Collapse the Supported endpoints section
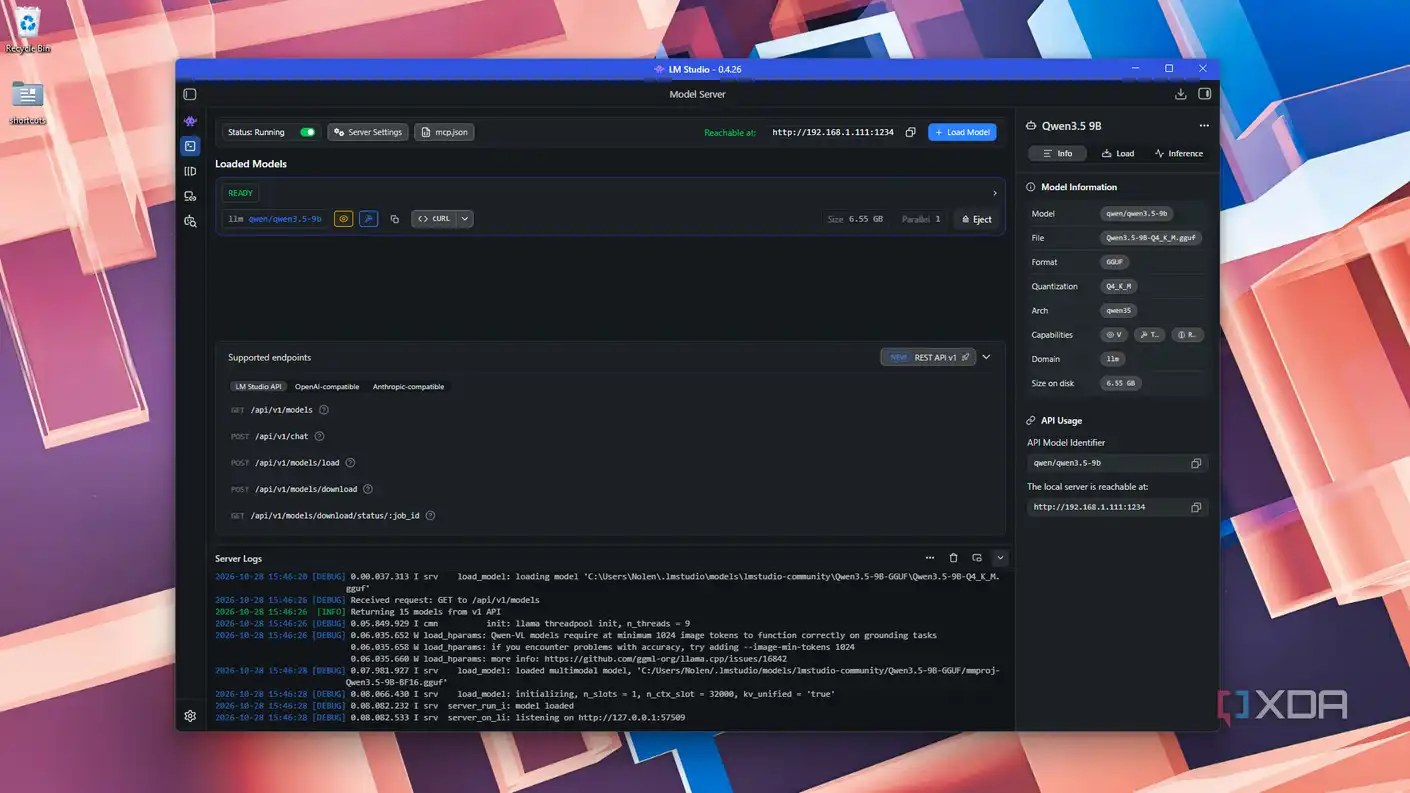 [986, 357]
